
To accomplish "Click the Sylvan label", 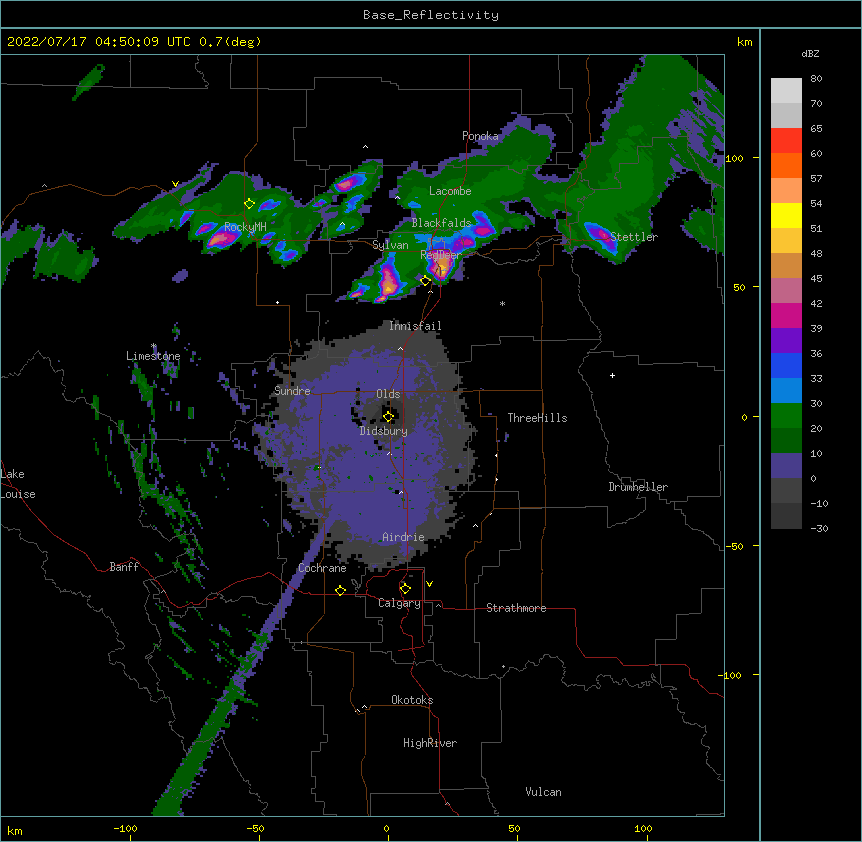I will click(390, 245).
